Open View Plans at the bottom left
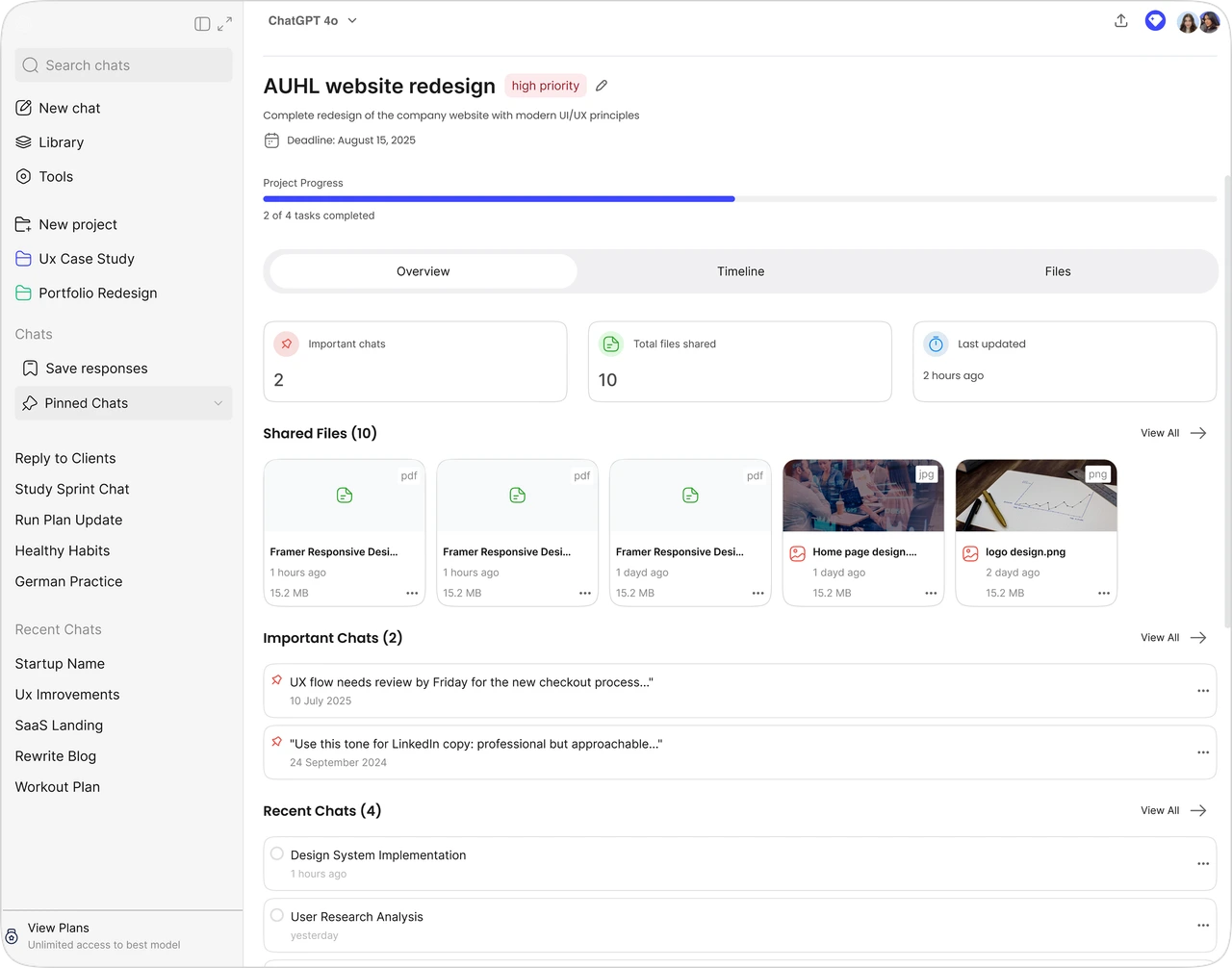 click(x=59, y=928)
